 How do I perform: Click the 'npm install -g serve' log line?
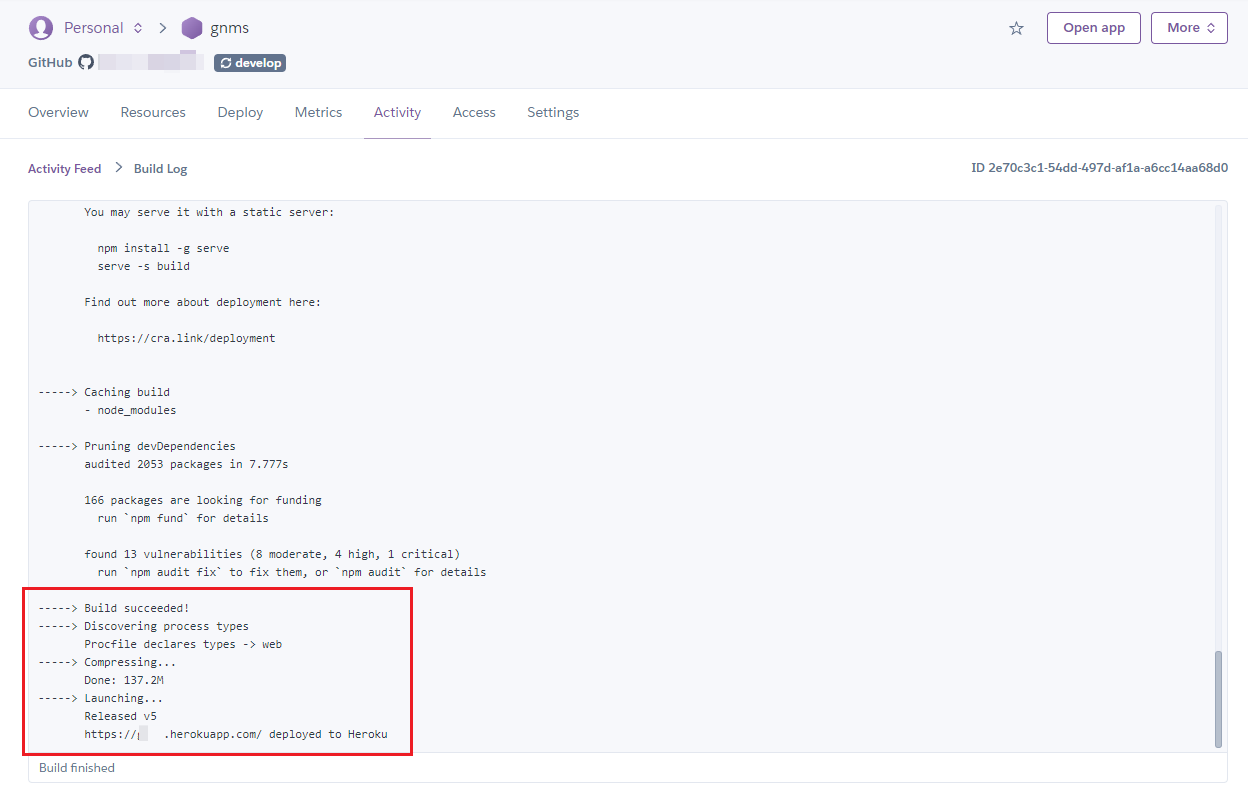tap(163, 248)
